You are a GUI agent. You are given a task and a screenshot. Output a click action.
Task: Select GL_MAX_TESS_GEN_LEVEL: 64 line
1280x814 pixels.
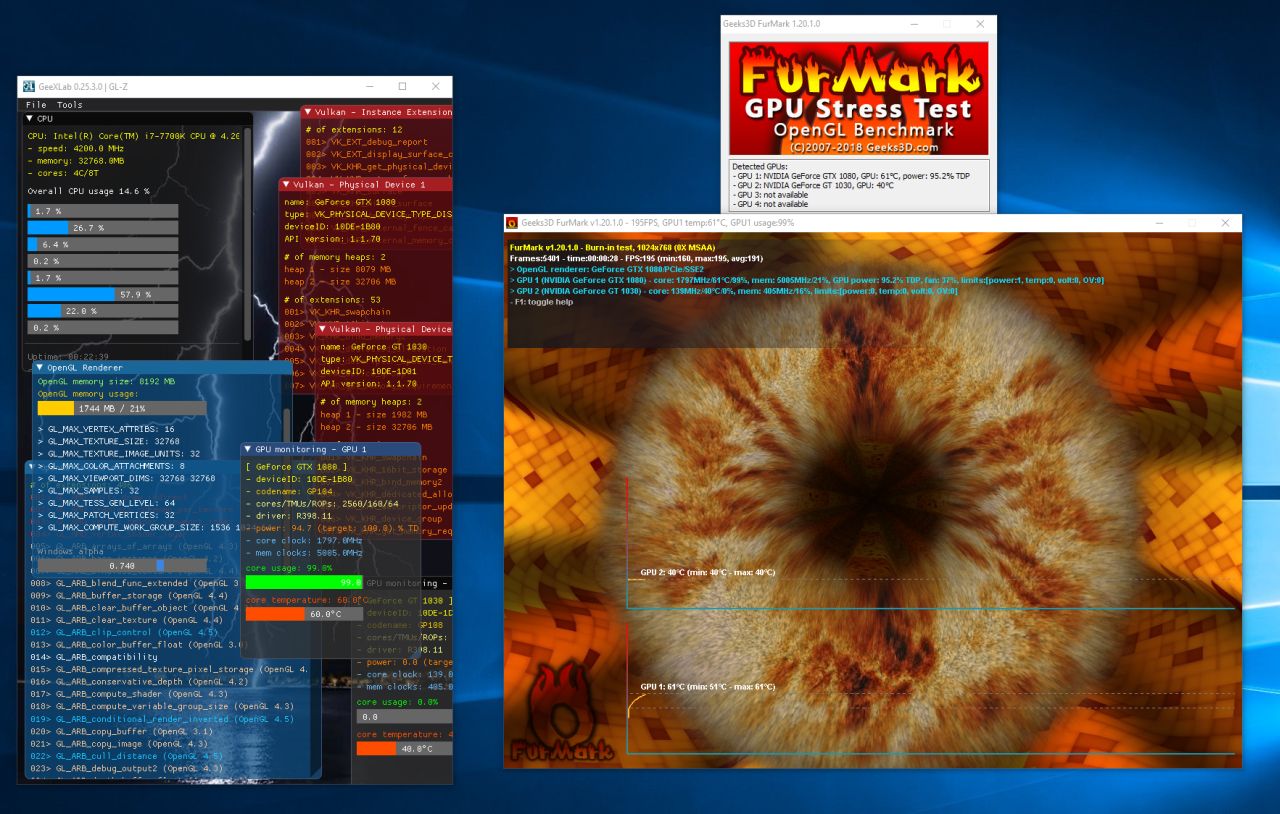click(x=107, y=503)
